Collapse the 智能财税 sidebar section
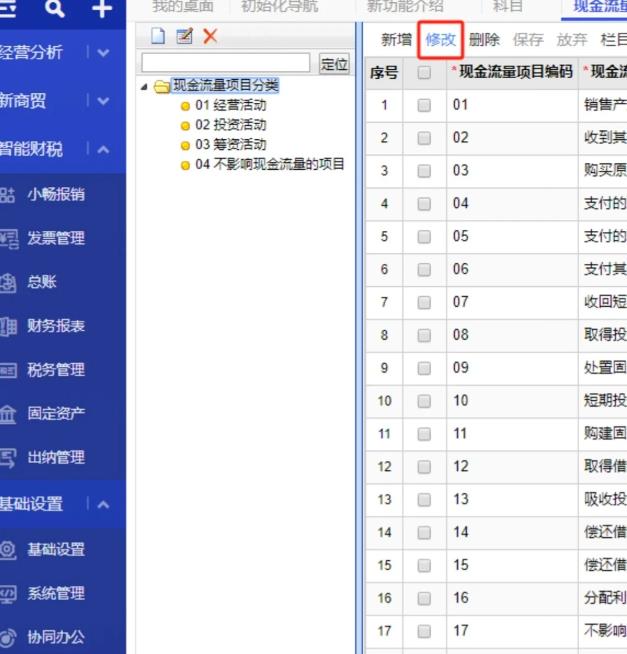 click(x=104, y=149)
